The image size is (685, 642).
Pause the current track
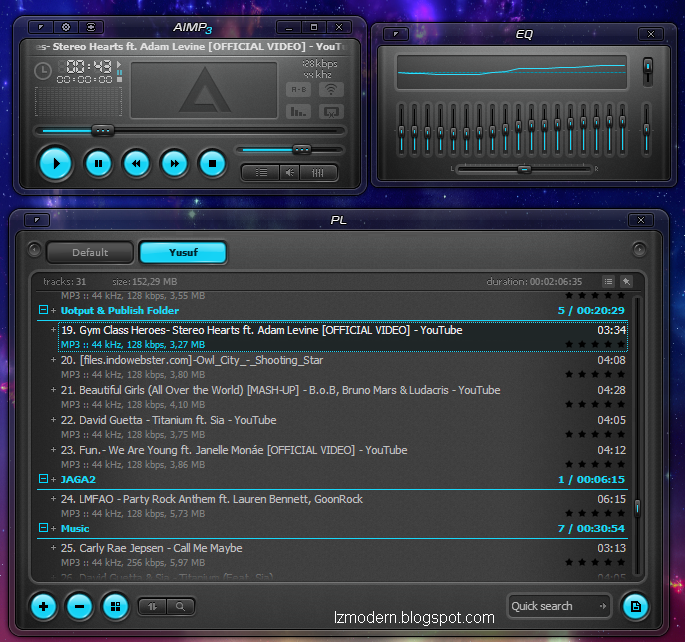[98, 164]
